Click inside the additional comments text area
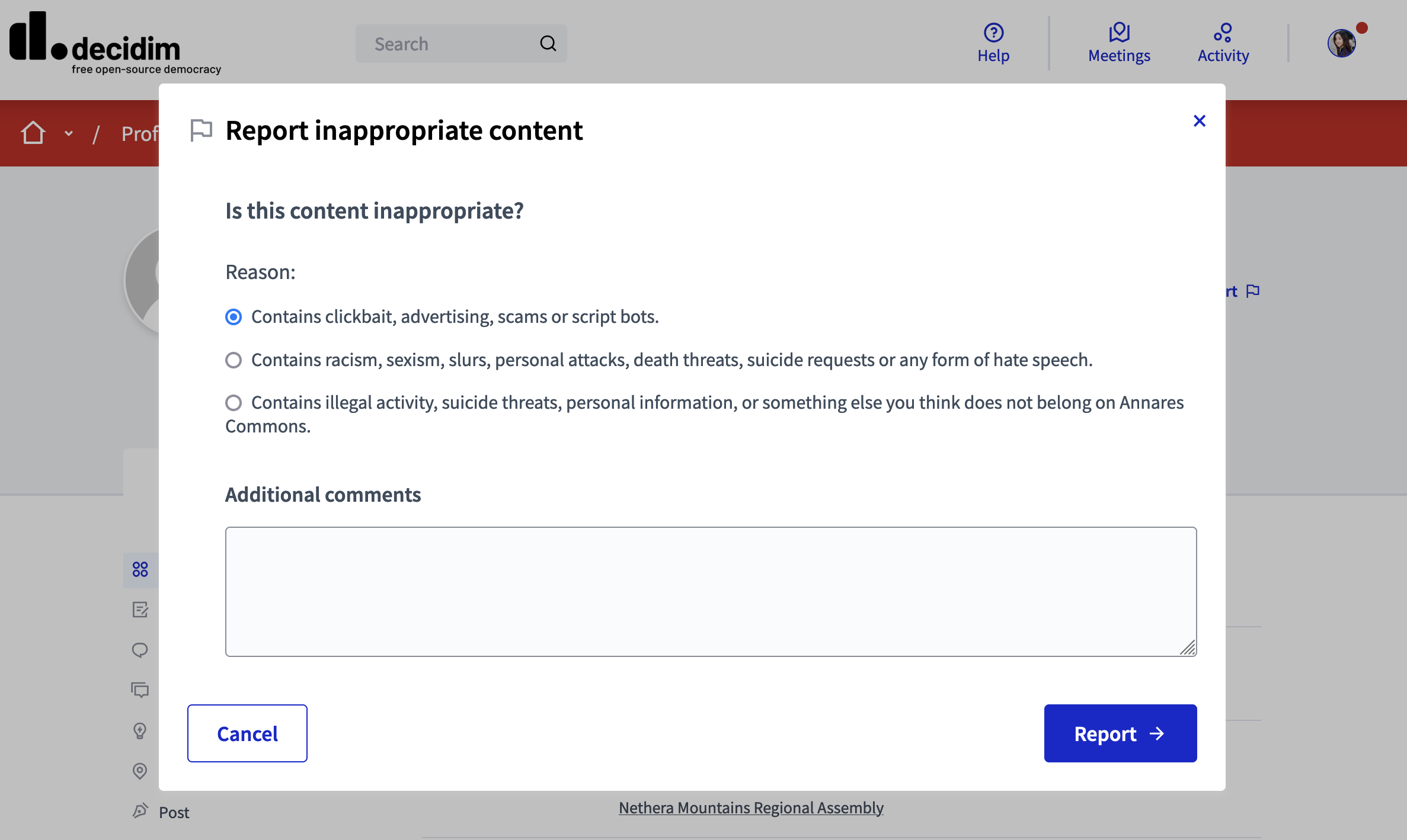 pos(711,591)
